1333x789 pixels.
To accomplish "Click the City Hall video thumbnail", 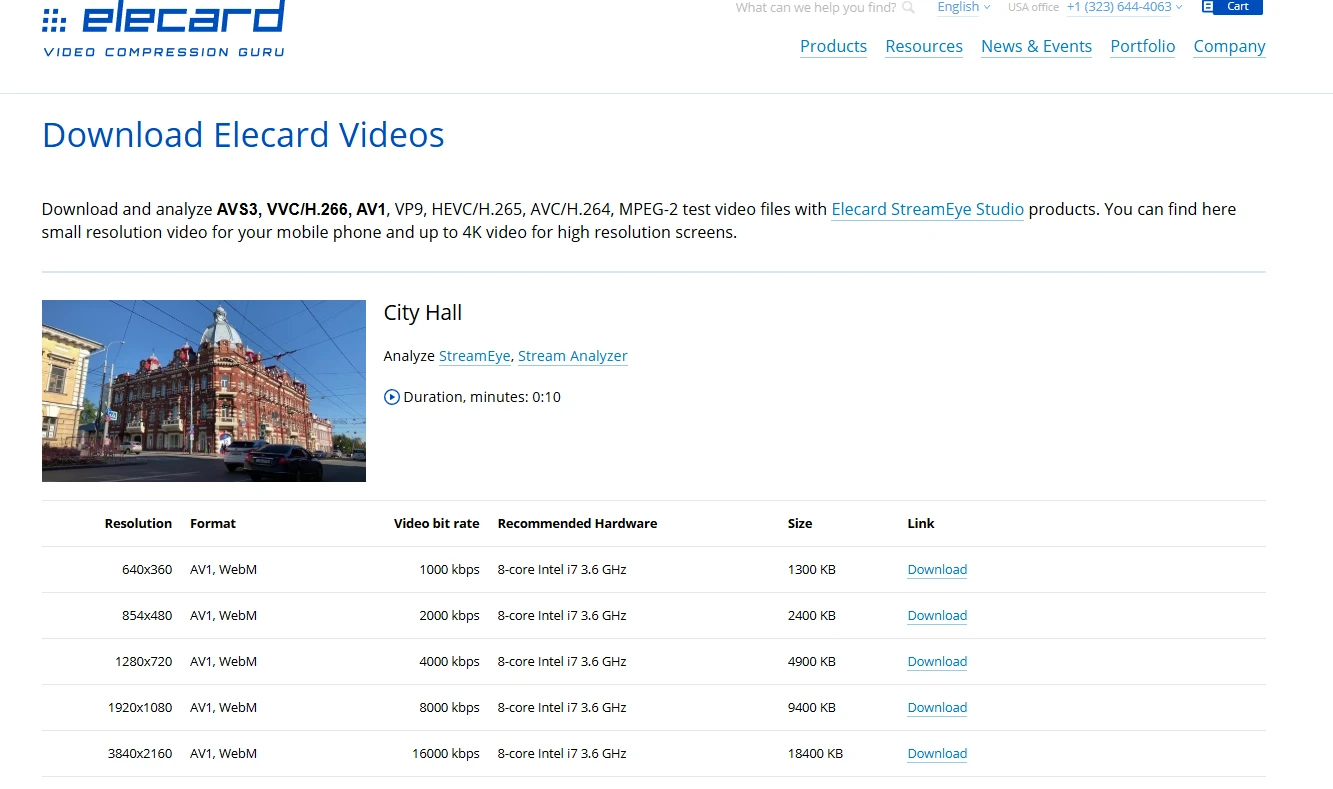I will [204, 391].
